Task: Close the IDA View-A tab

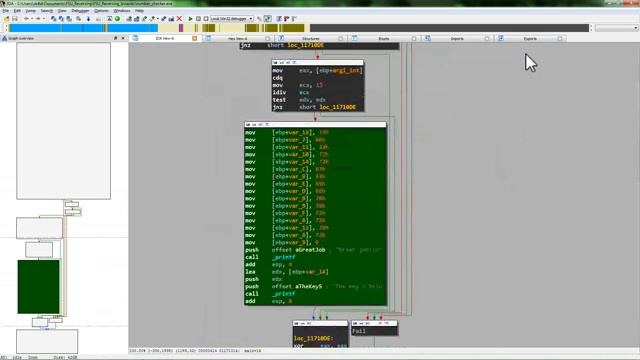Action: click(x=195, y=38)
